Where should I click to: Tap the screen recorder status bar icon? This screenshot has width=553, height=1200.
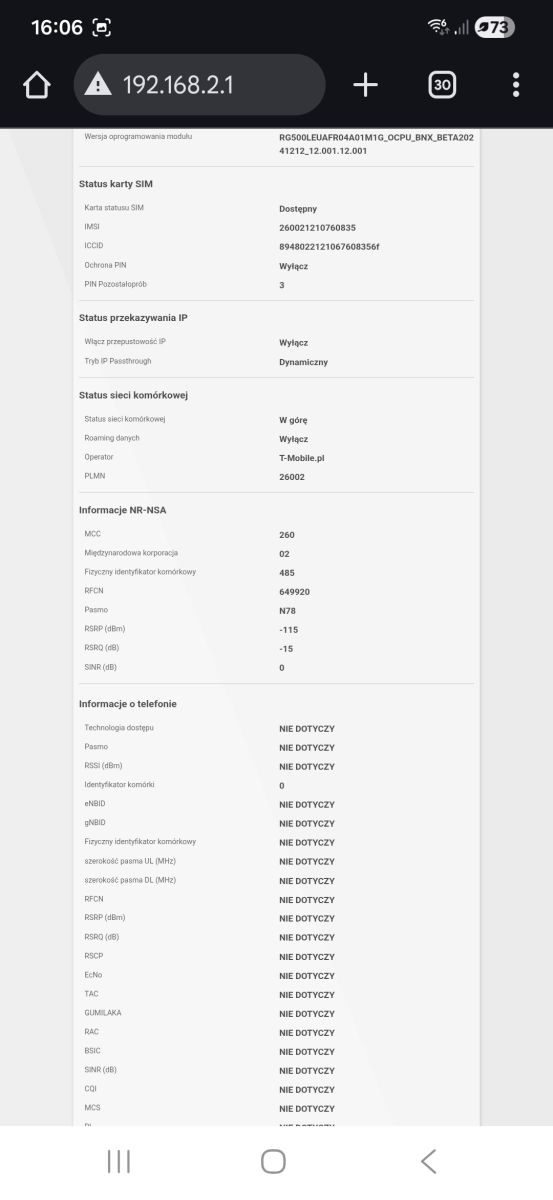pyautogui.click(x=102, y=28)
